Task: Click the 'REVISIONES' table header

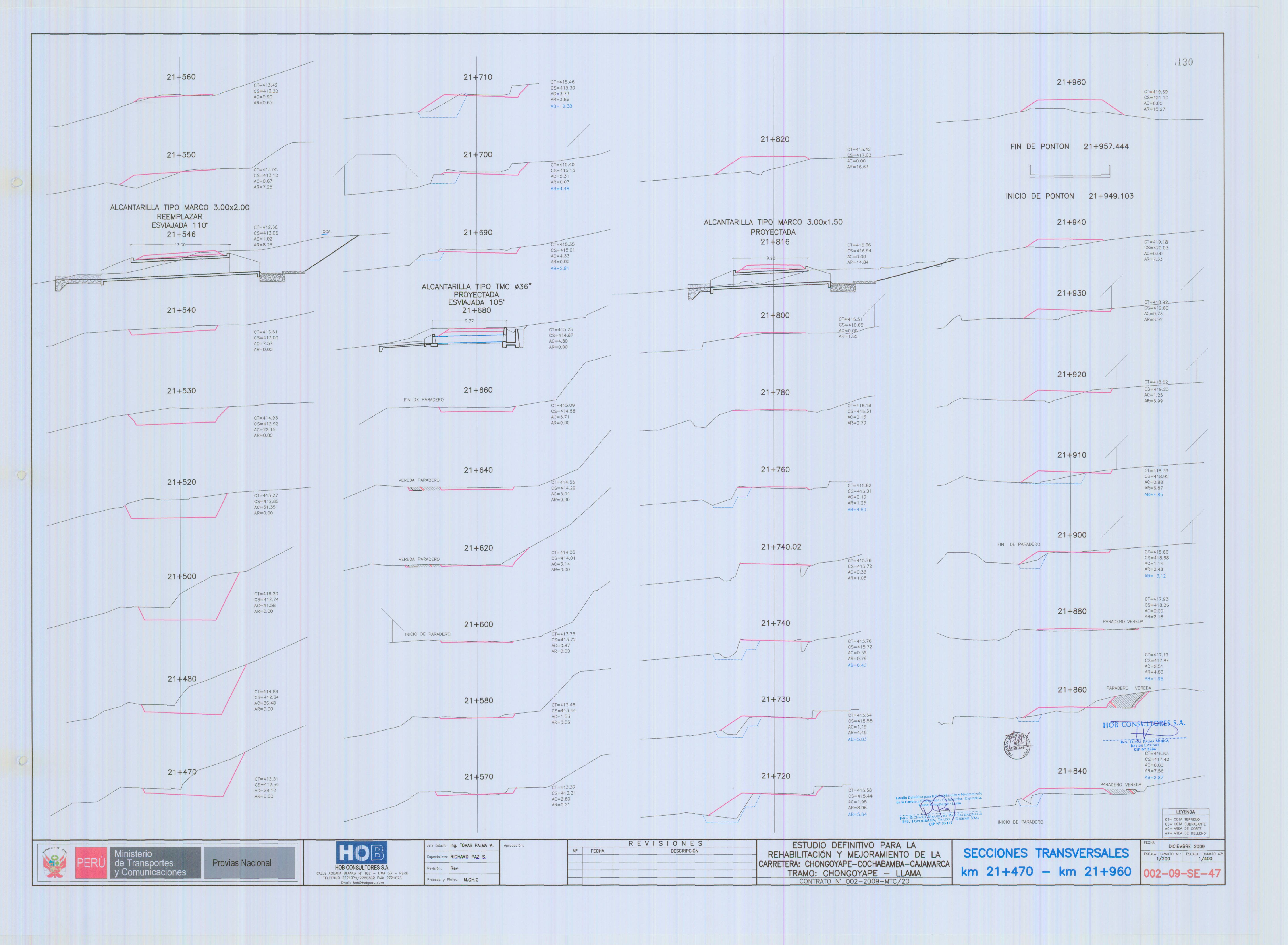Action: point(665,843)
